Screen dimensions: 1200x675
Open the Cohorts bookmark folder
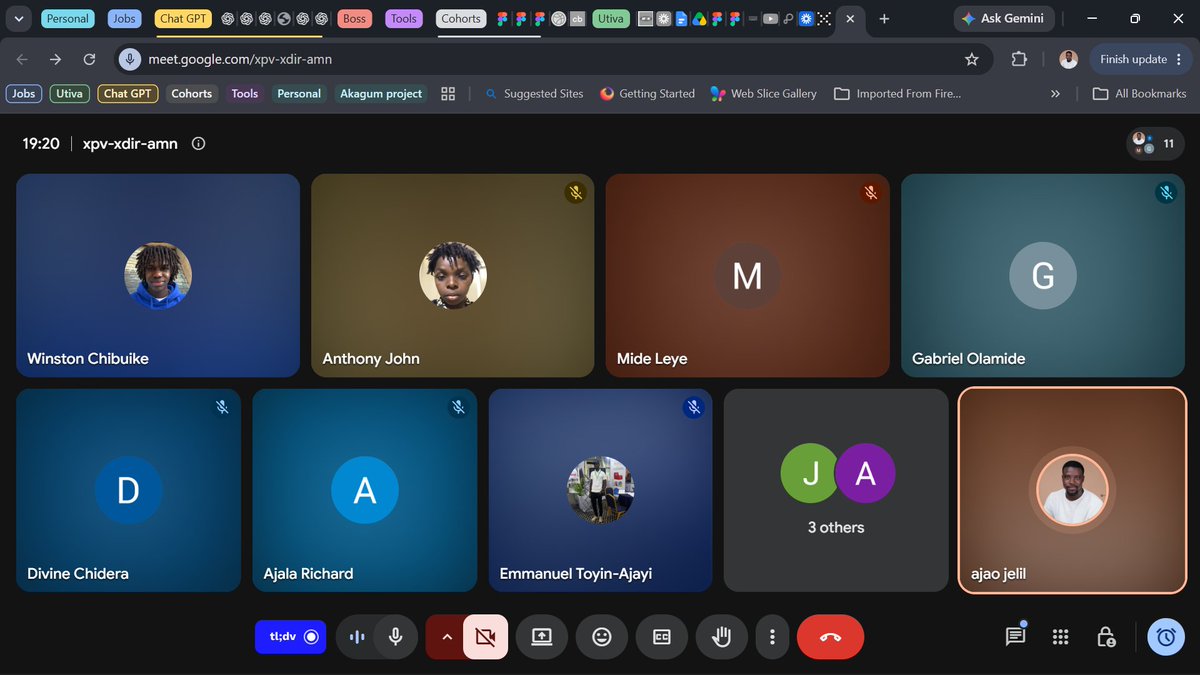[191, 93]
